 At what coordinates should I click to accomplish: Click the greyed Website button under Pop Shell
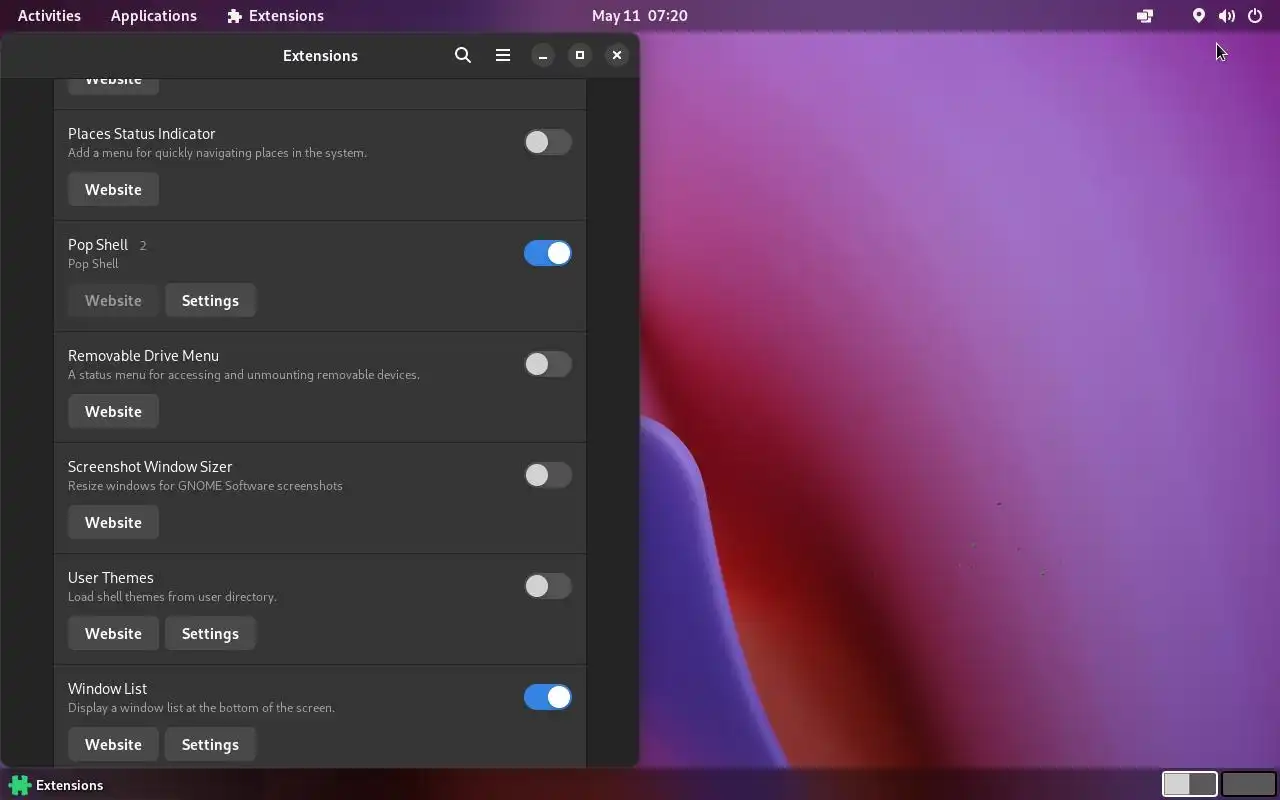click(113, 301)
